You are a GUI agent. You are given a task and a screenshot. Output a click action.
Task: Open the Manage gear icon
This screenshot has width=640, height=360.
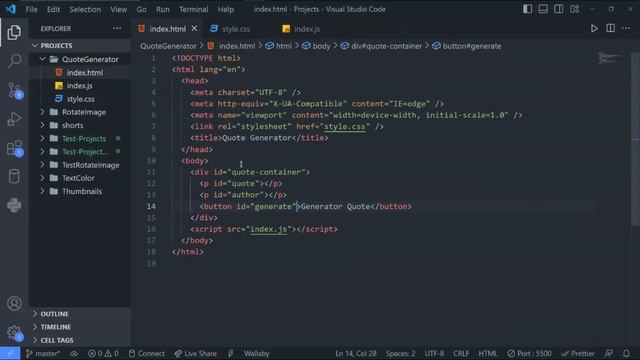(14, 332)
